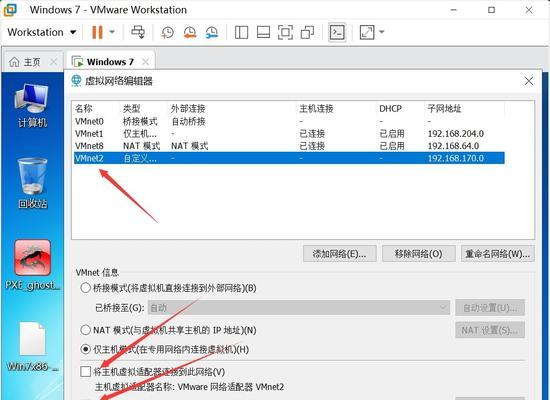
Task: Pause the virtual machine
Action: (97, 32)
